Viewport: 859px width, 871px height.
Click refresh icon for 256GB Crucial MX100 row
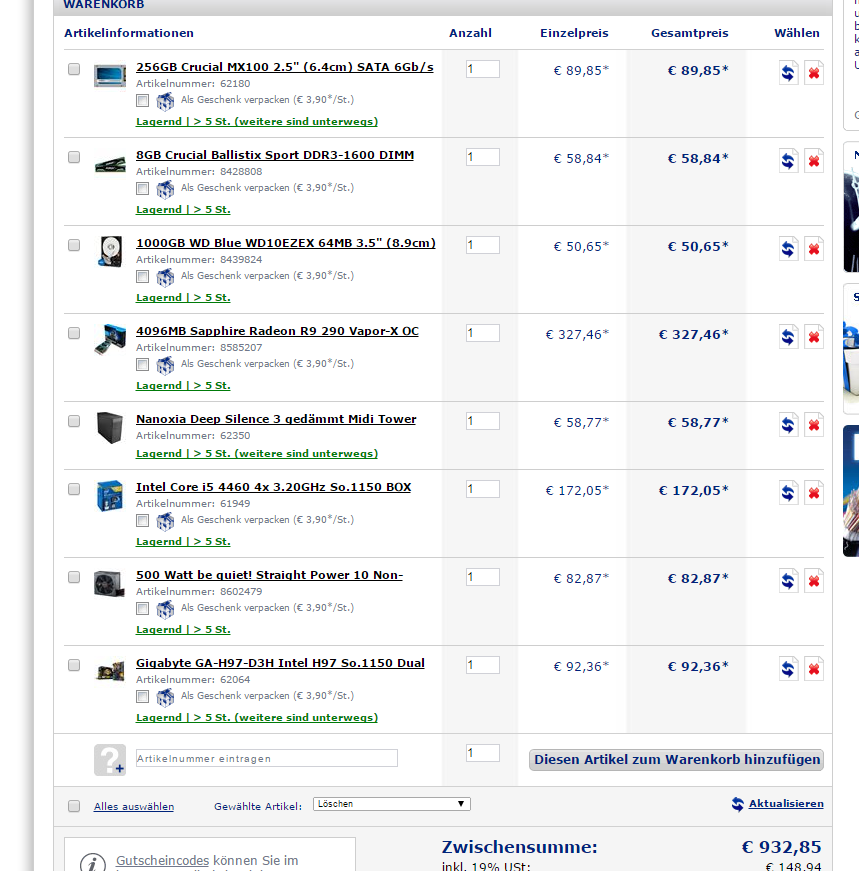(788, 73)
